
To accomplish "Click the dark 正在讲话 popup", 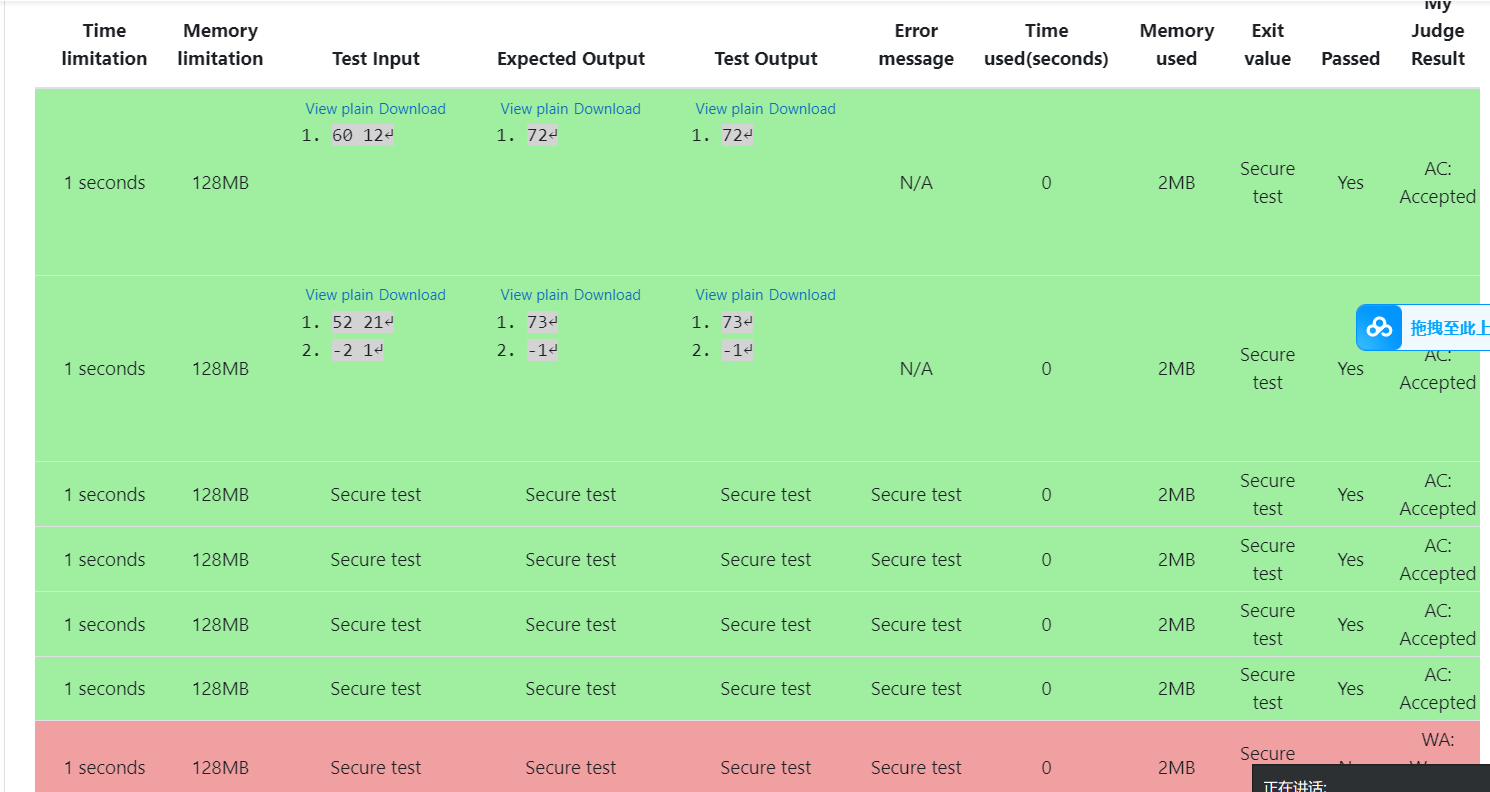I will pos(1371,779).
